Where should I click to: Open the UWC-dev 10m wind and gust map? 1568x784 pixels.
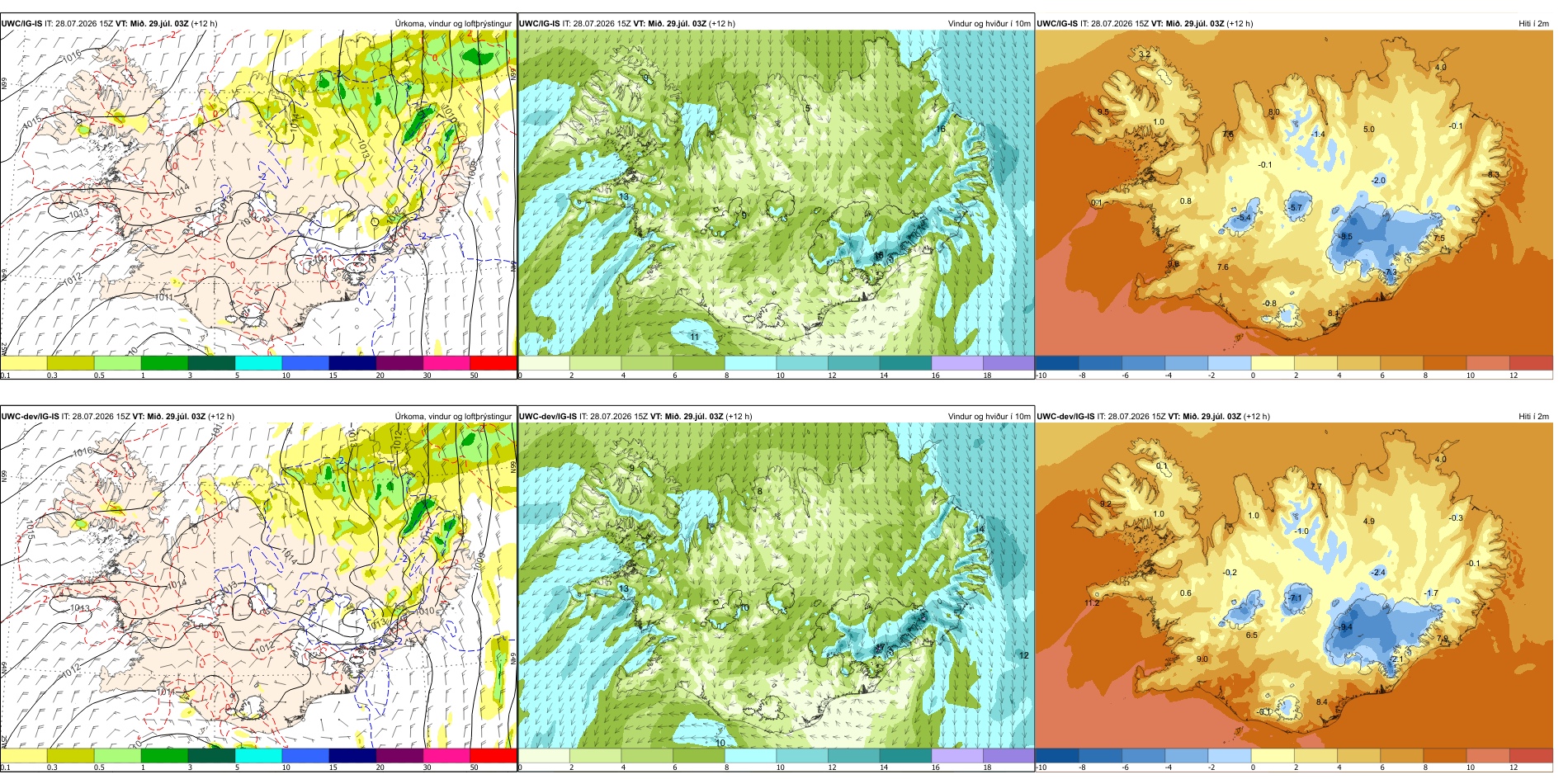776,585
